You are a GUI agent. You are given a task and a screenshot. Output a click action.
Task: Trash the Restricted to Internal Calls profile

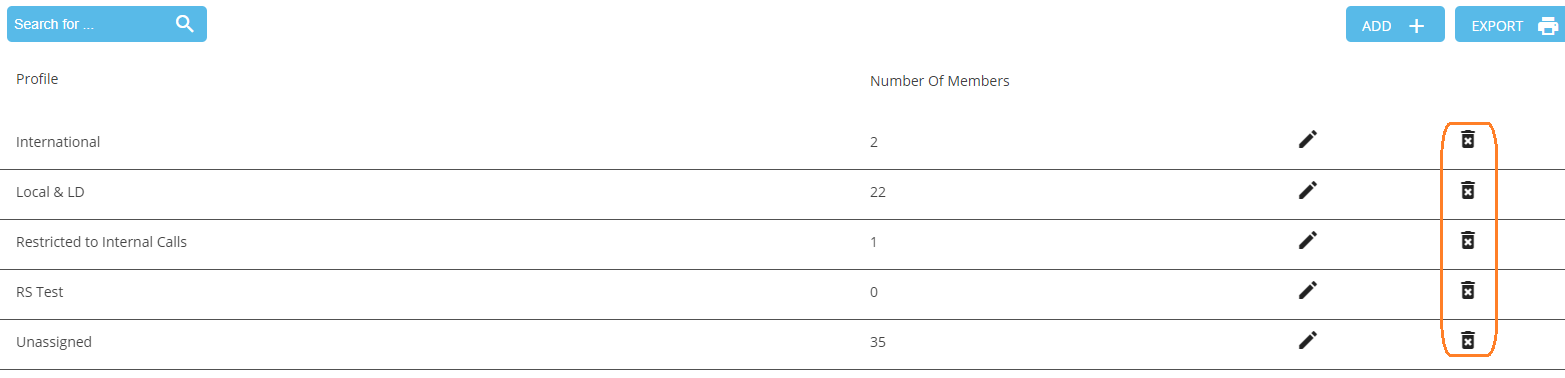[1467, 239]
